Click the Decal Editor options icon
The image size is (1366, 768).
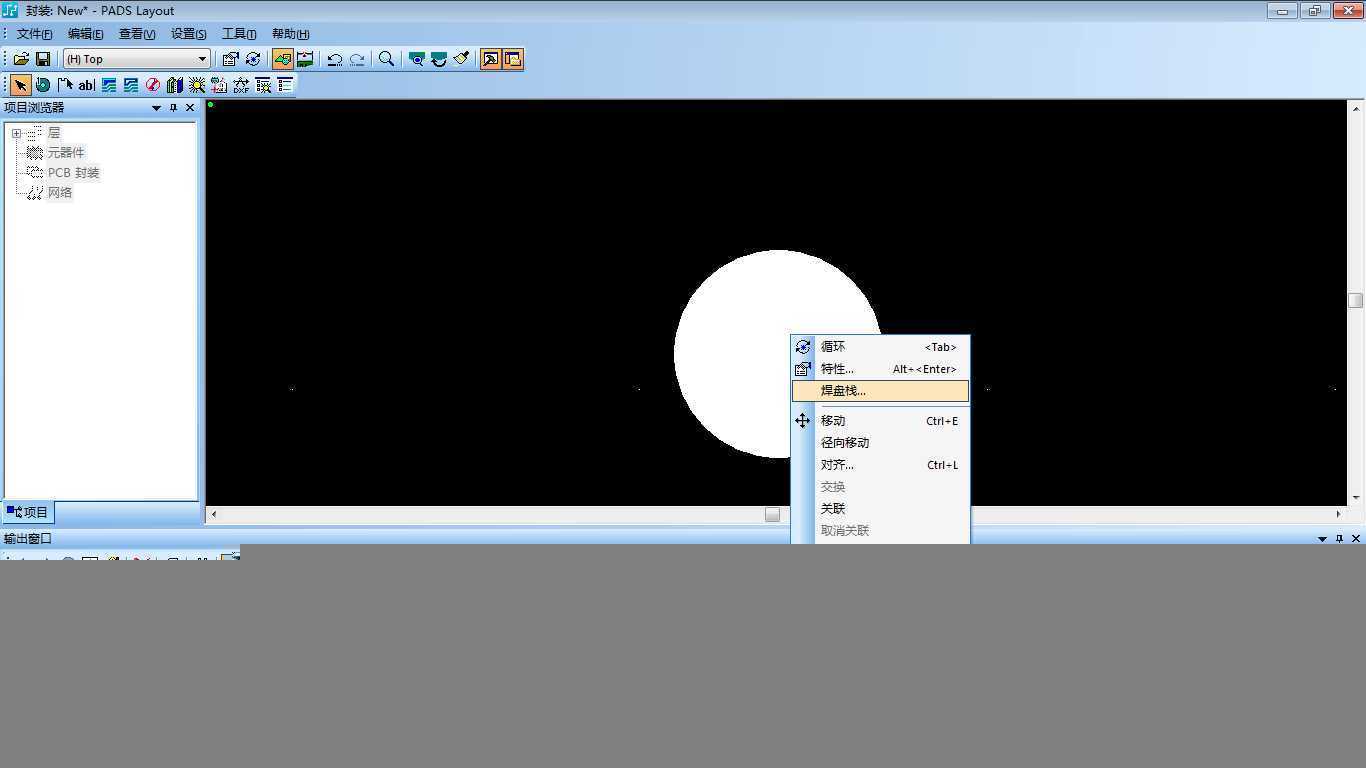pyautogui.click(x=263, y=85)
